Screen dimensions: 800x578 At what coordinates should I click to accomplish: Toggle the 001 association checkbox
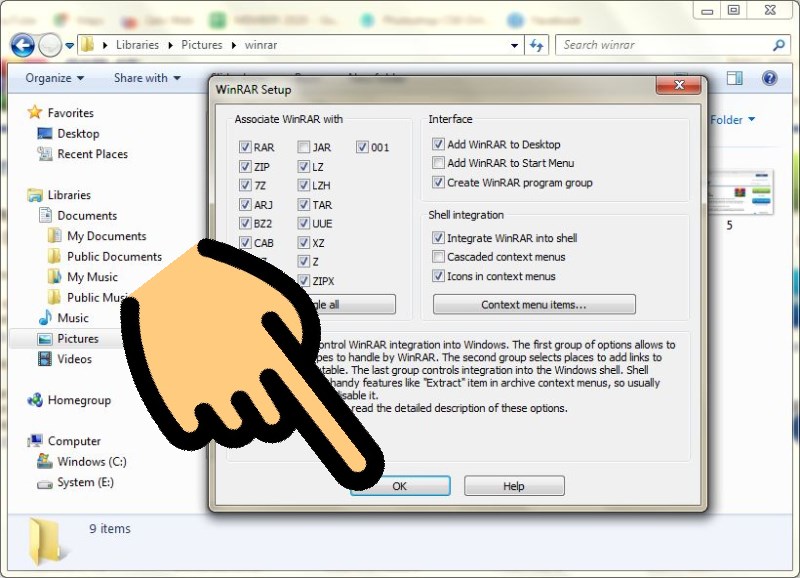pyautogui.click(x=362, y=147)
